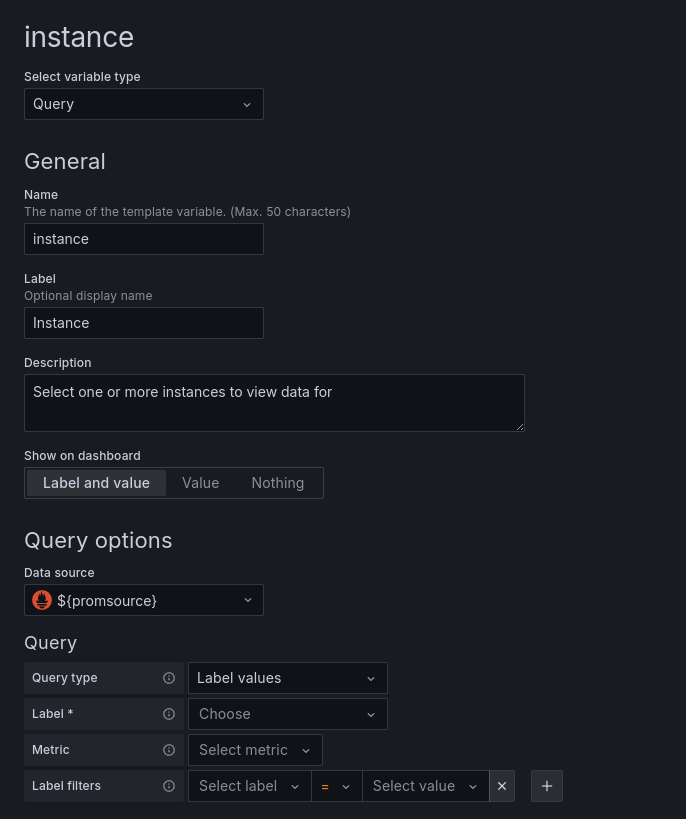Click the chevron on the Data source selector

[247, 600]
